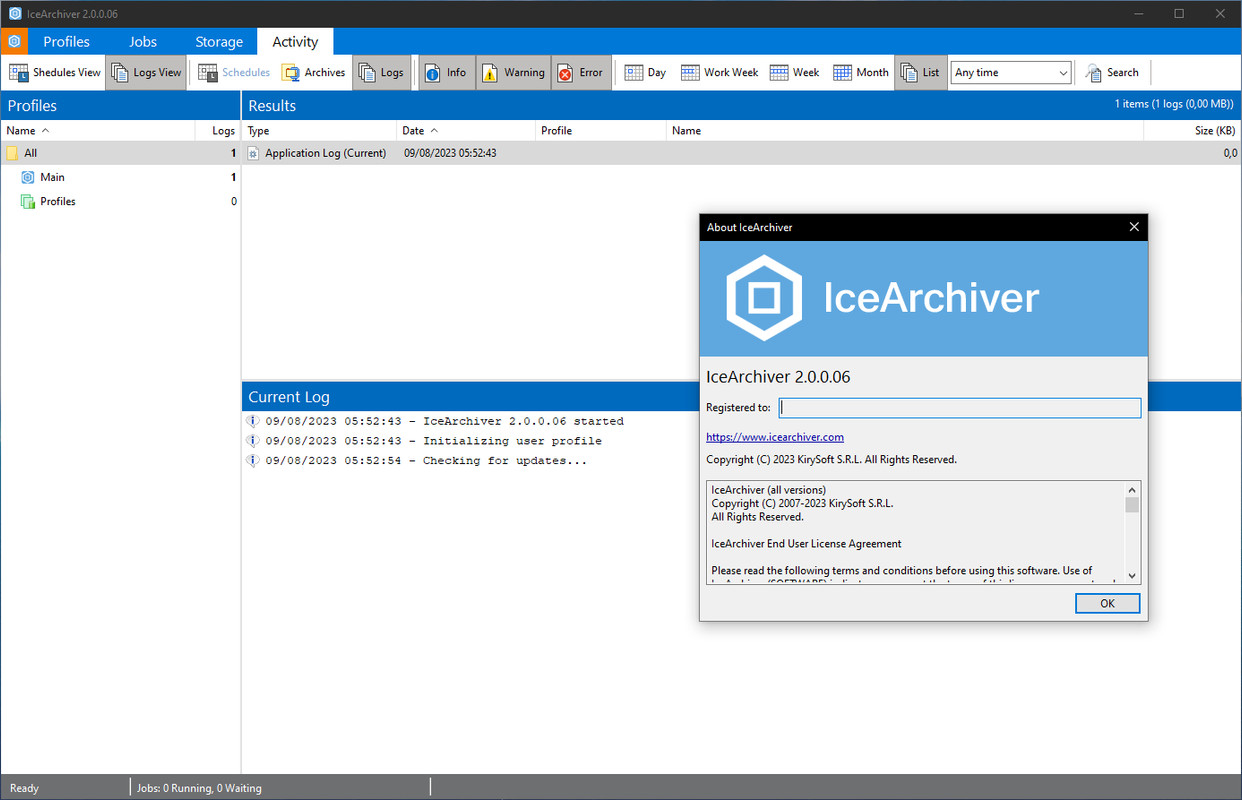Viewport: 1242px width, 800px height.
Task: Sort Results by Name column header
Action: click(x=905, y=131)
